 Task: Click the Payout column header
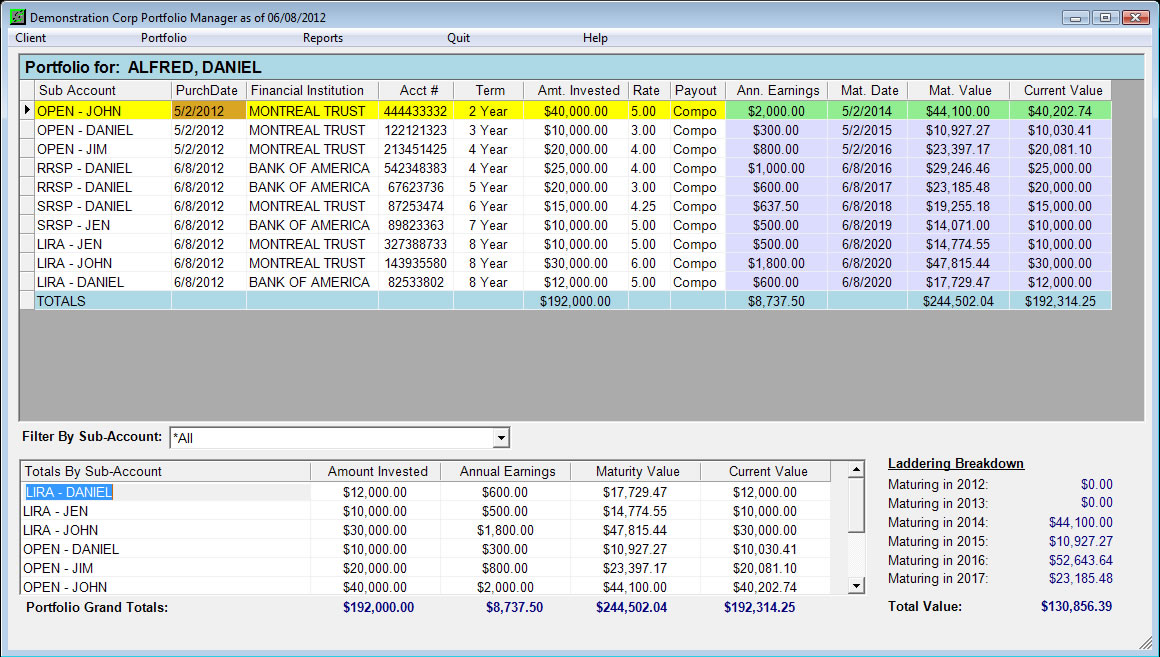pos(698,90)
